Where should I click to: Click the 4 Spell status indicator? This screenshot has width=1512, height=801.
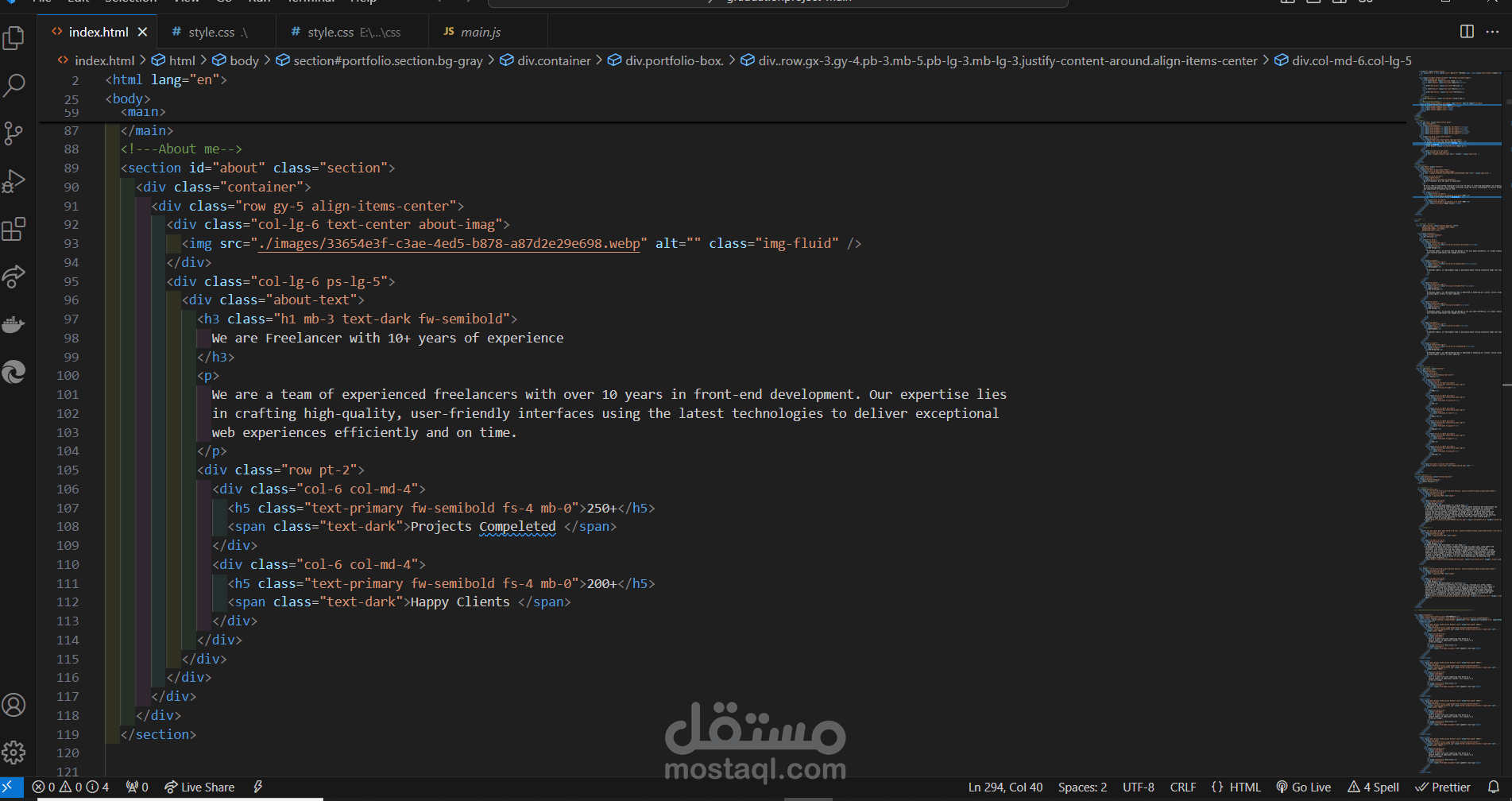(x=1373, y=787)
